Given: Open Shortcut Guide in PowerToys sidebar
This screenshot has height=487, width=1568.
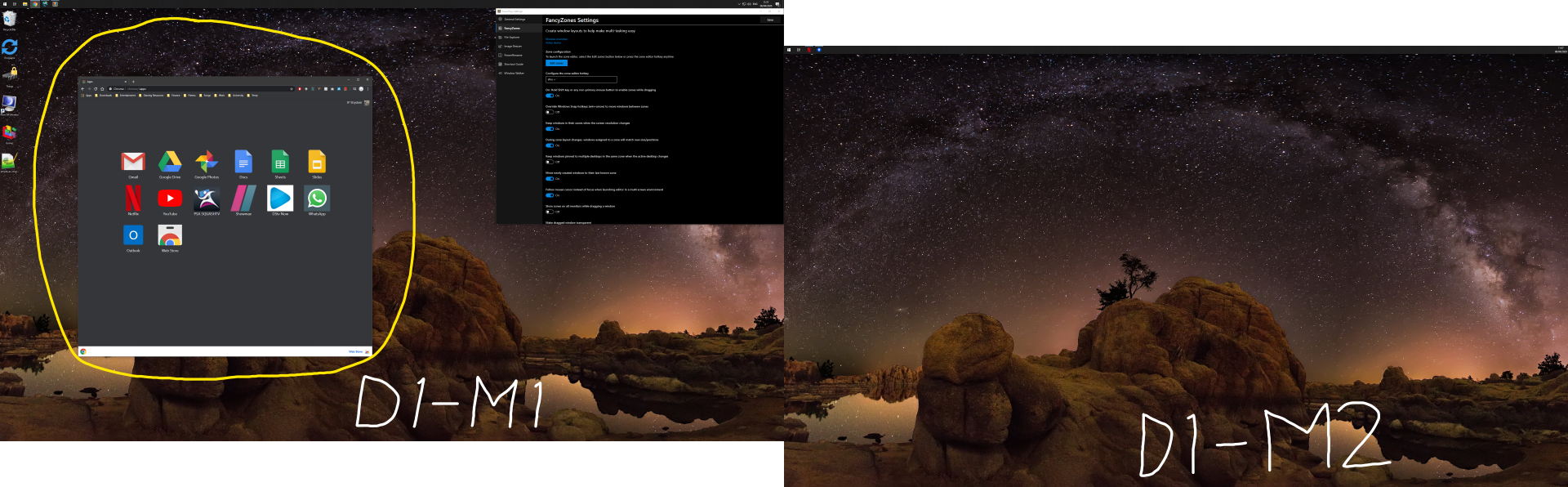Looking at the screenshot, I should pyautogui.click(x=519, y=64).
